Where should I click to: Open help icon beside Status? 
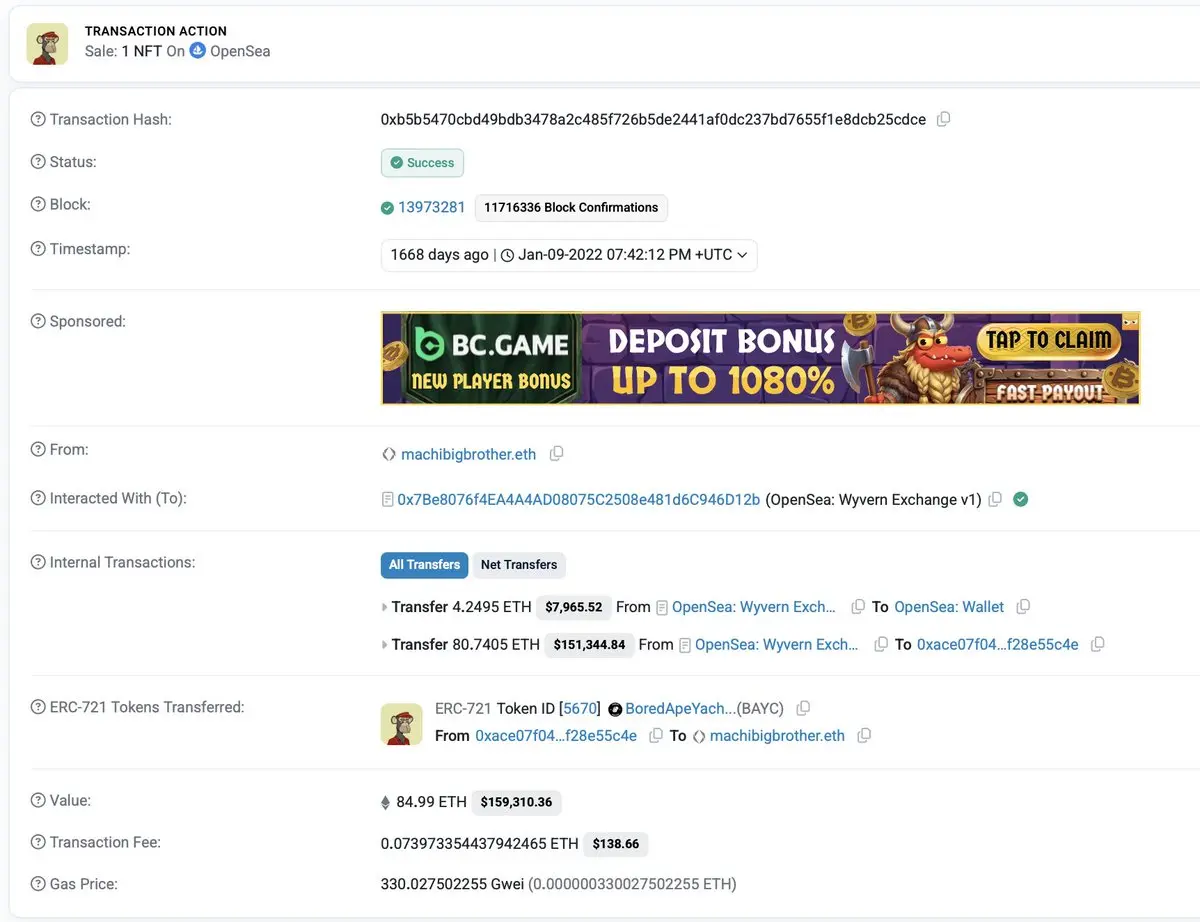(38, 162)
